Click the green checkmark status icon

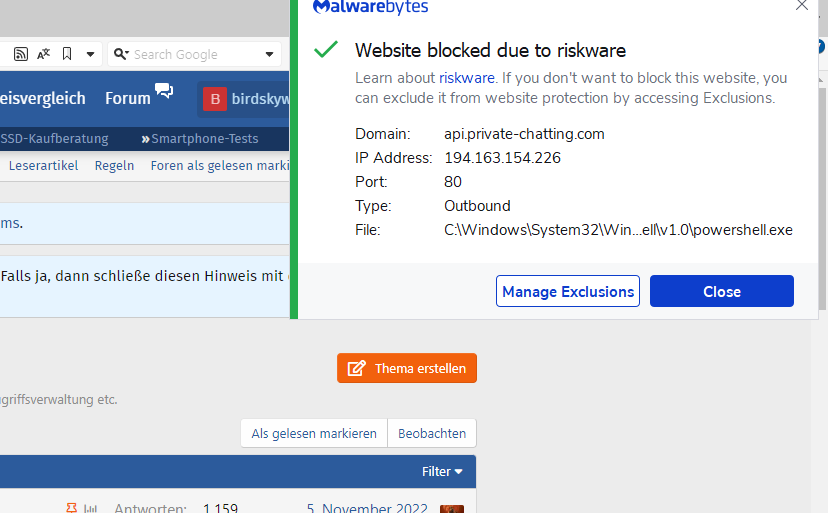pyautogui.click(x=326, y=49)
